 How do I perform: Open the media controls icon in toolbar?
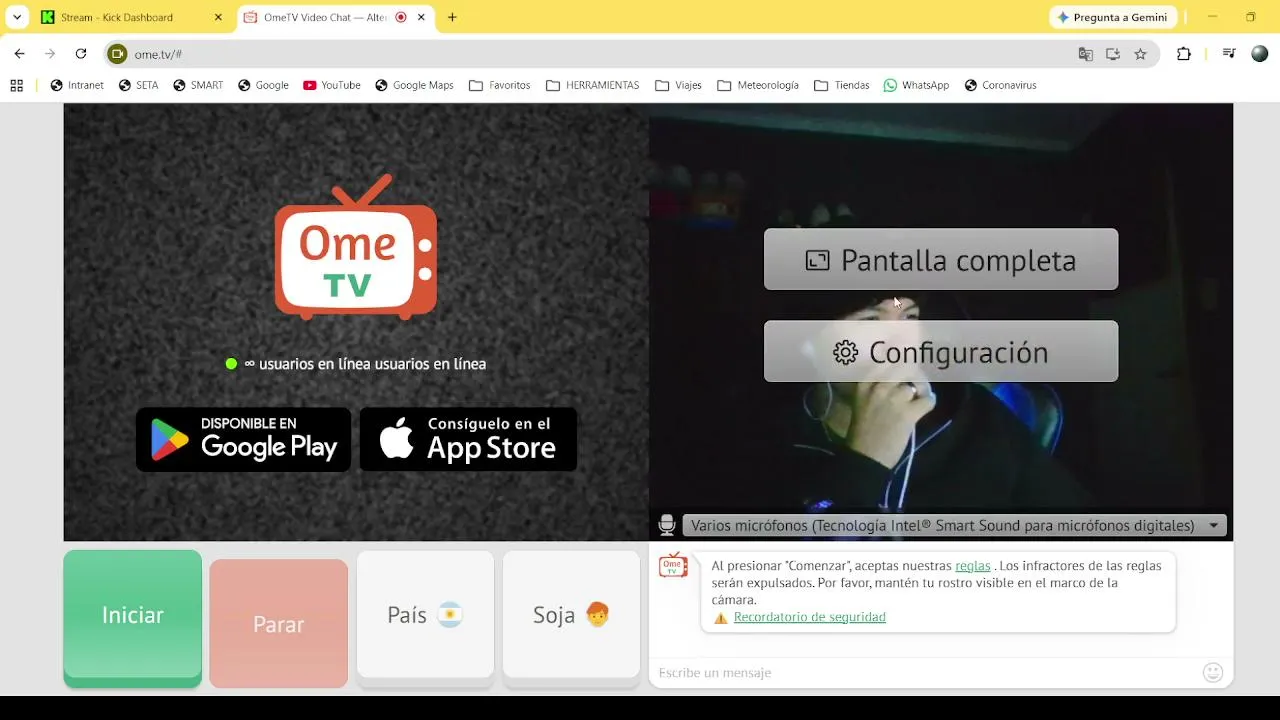pyautogui.click(x=1229, y=54)
